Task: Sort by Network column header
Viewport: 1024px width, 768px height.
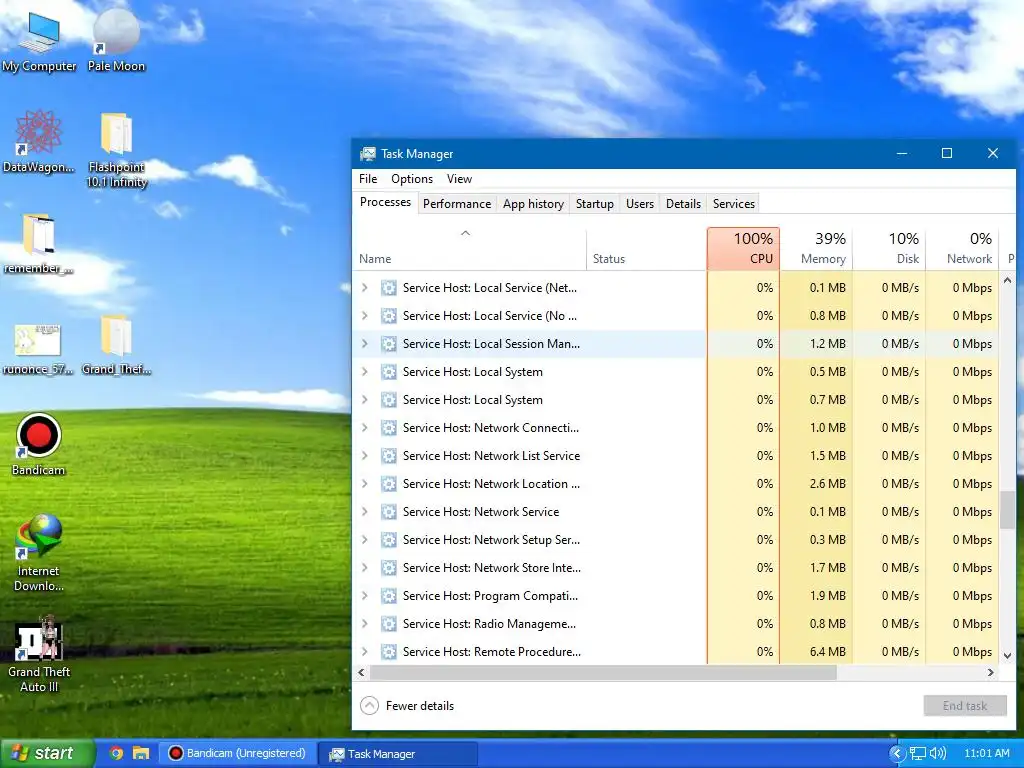Action: click(x=963, y=248)
